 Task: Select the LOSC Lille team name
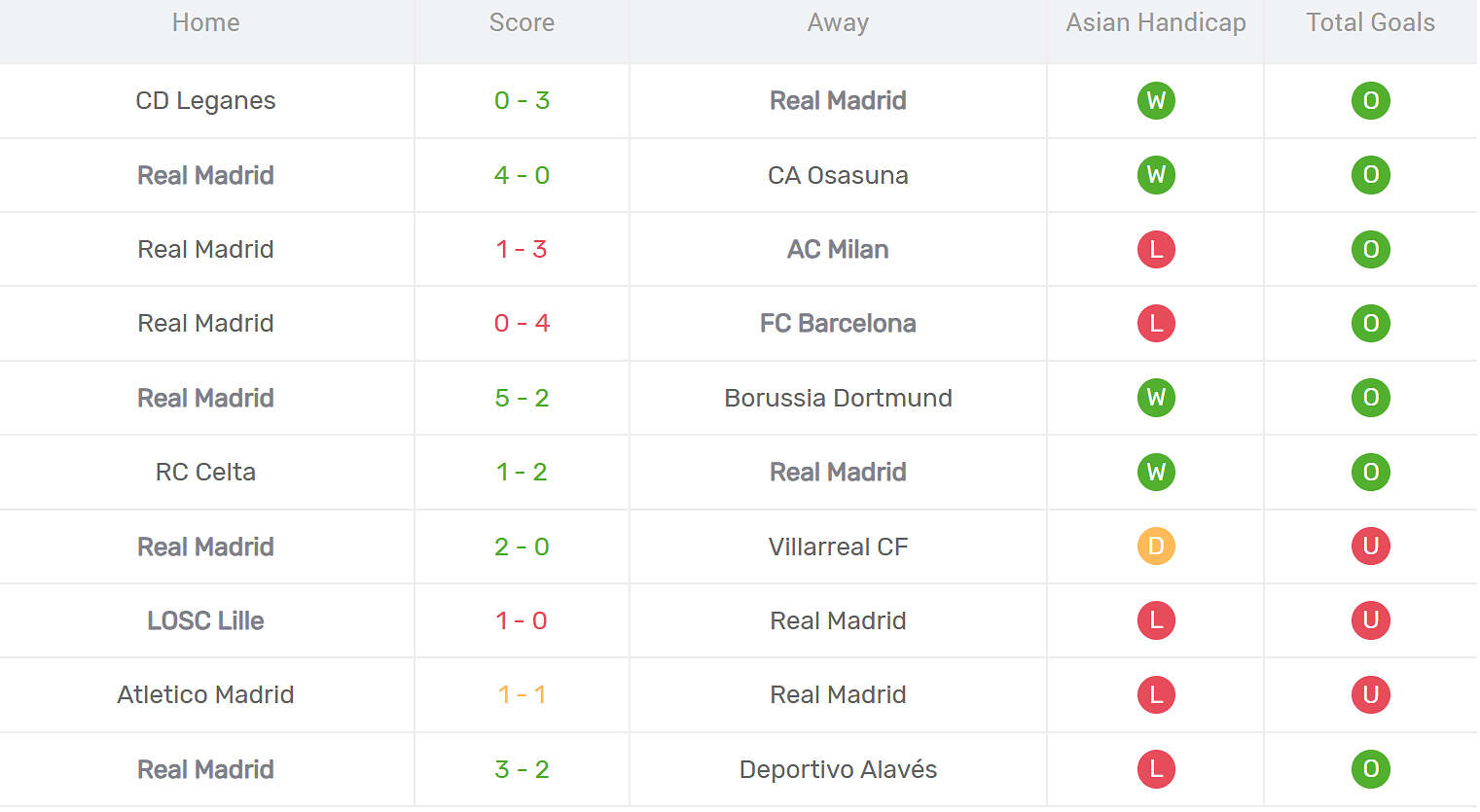point(205,620)
